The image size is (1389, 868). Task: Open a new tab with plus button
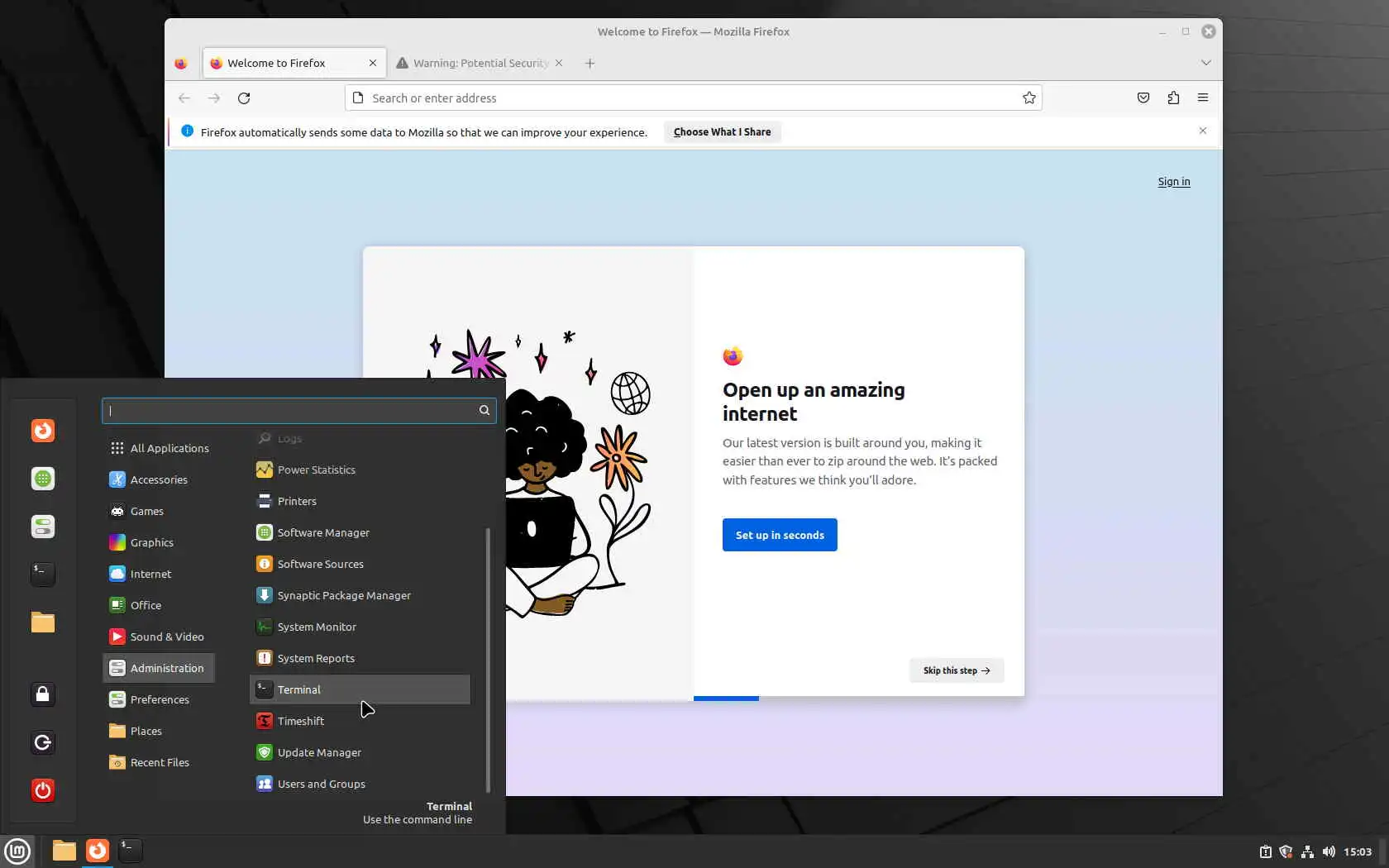589,64
